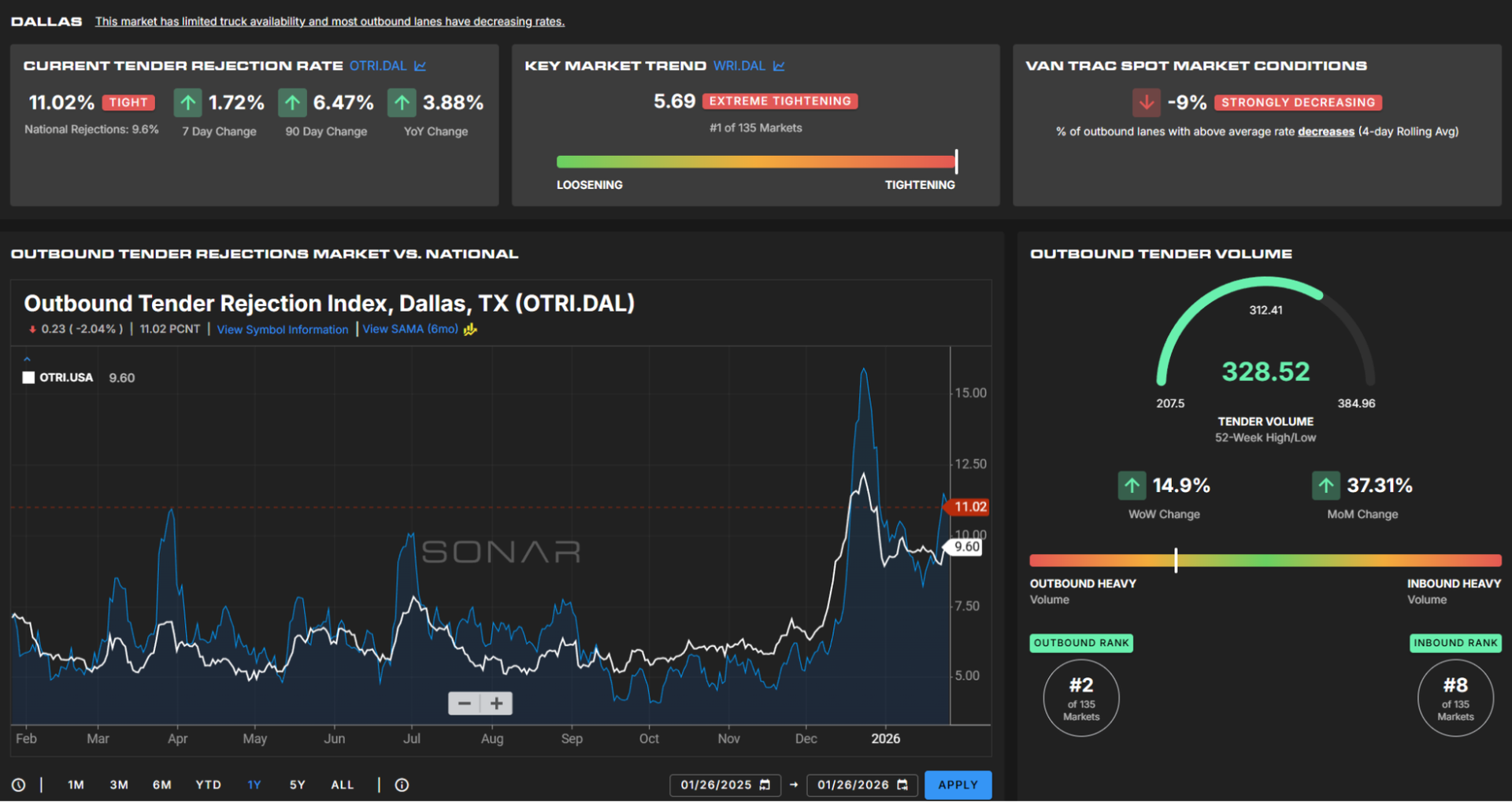This screenshot has height=802, width=1512.
Task: Select the 1M time range
Action: click(76, 785)
